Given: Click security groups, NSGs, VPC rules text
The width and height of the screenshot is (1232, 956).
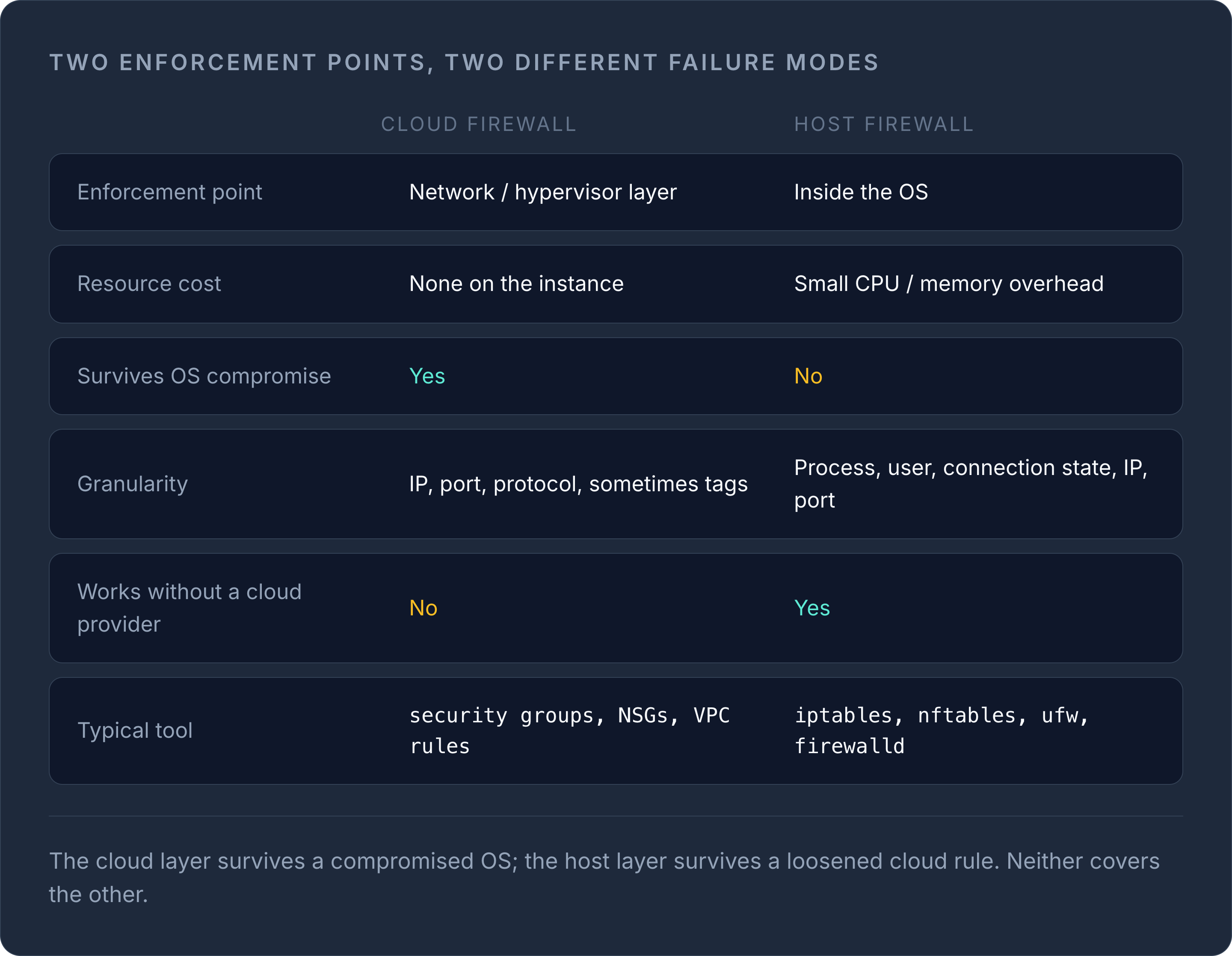Looking at the screenshot, I should pyautogui.click(x=570, y=731).
